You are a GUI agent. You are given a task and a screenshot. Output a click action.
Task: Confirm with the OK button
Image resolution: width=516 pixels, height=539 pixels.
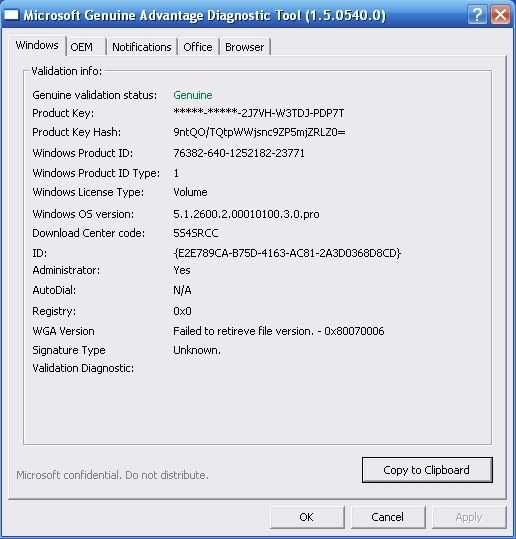(x=307, y=517)
